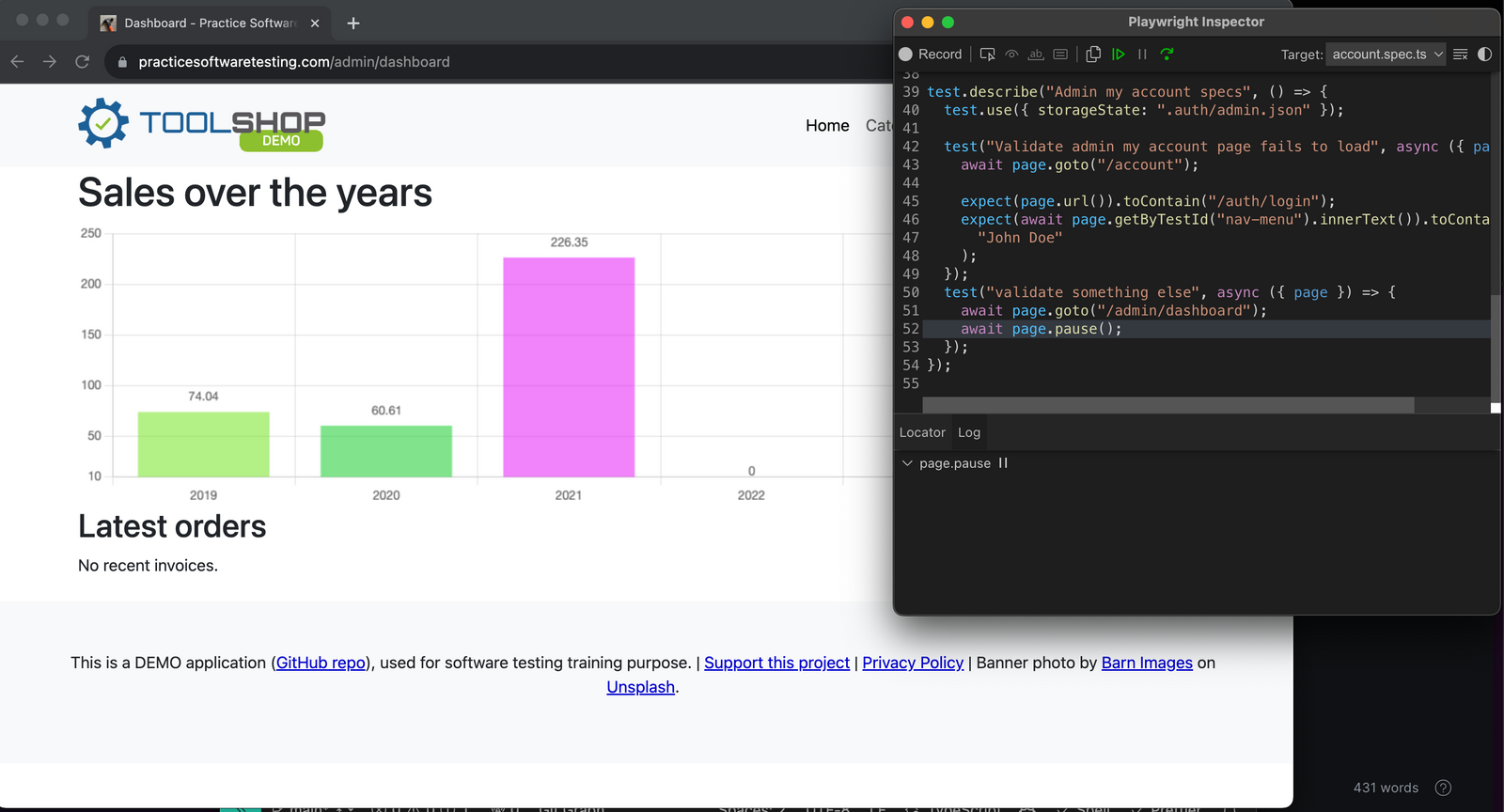Screen dimensions: 1504x812
Task: Start recording with the Record button
Action: click(x=931, y=55)
